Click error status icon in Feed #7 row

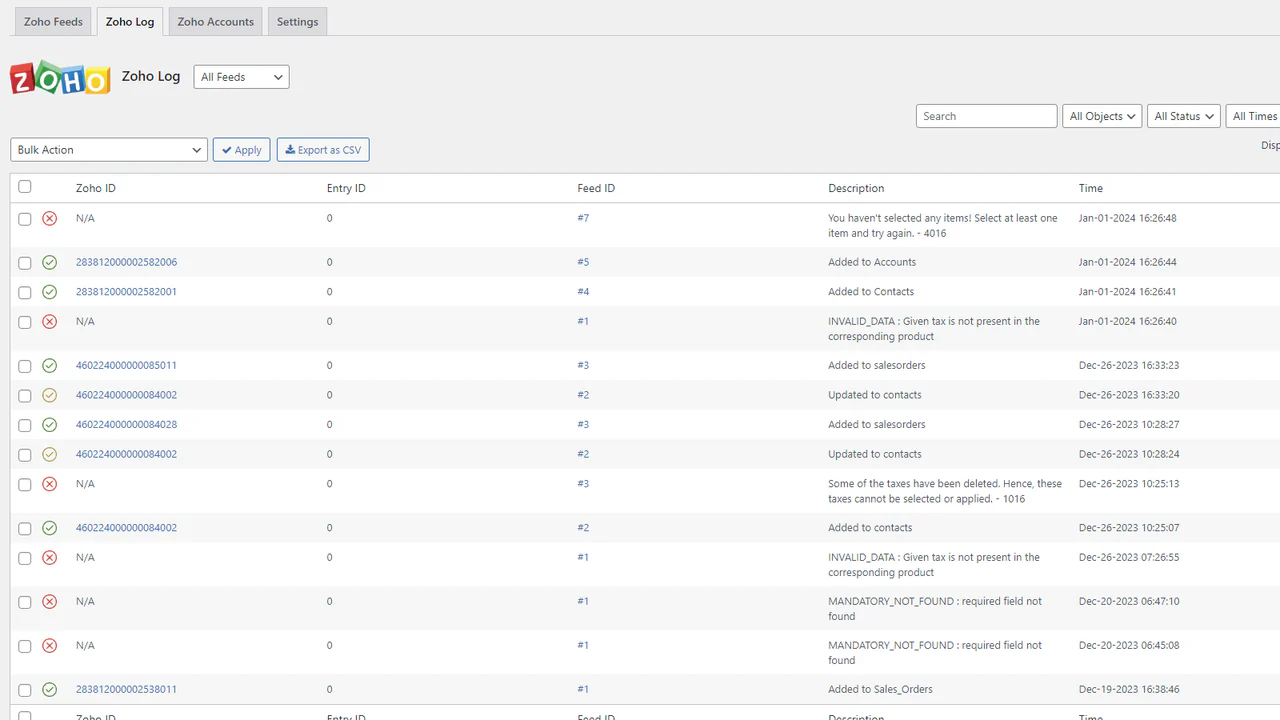(50, 218)
